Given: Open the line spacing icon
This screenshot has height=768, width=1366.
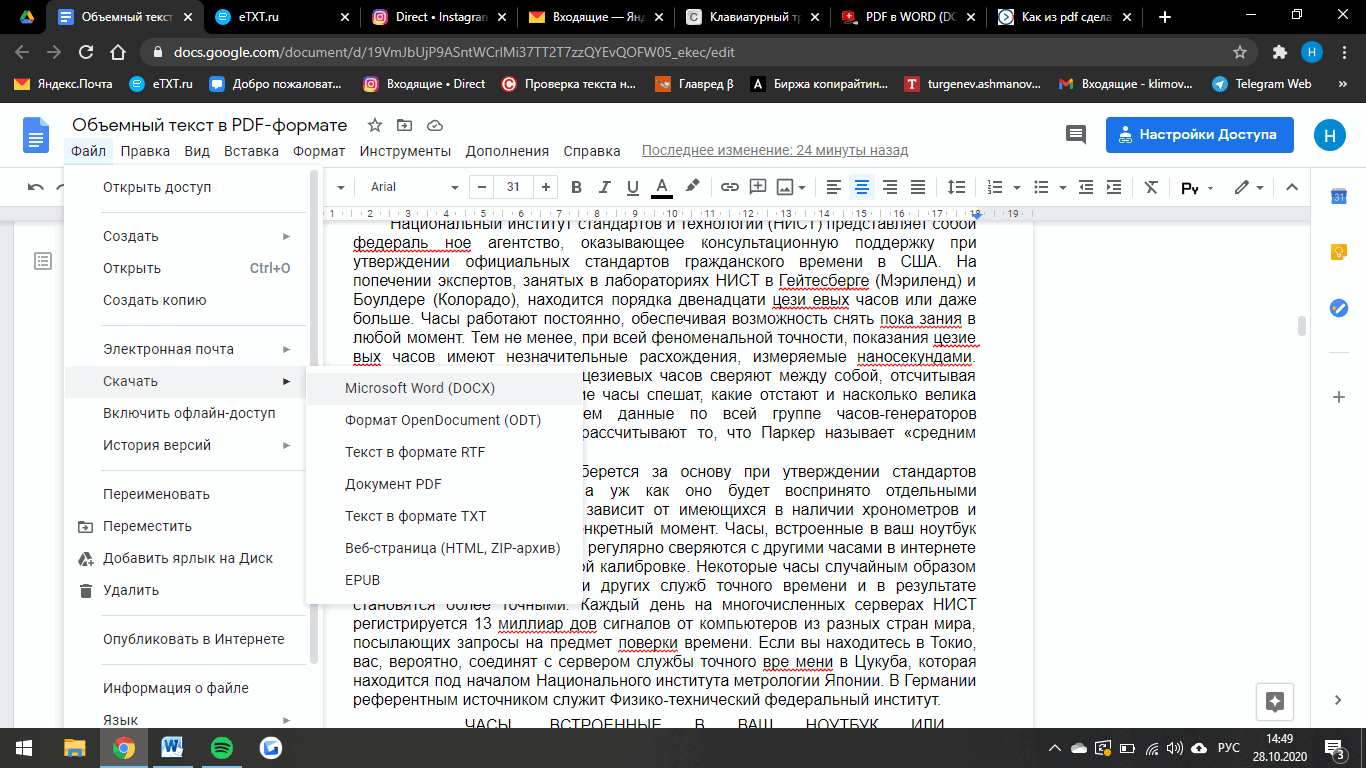Looking at the screenshot, I should pos(956,187).
